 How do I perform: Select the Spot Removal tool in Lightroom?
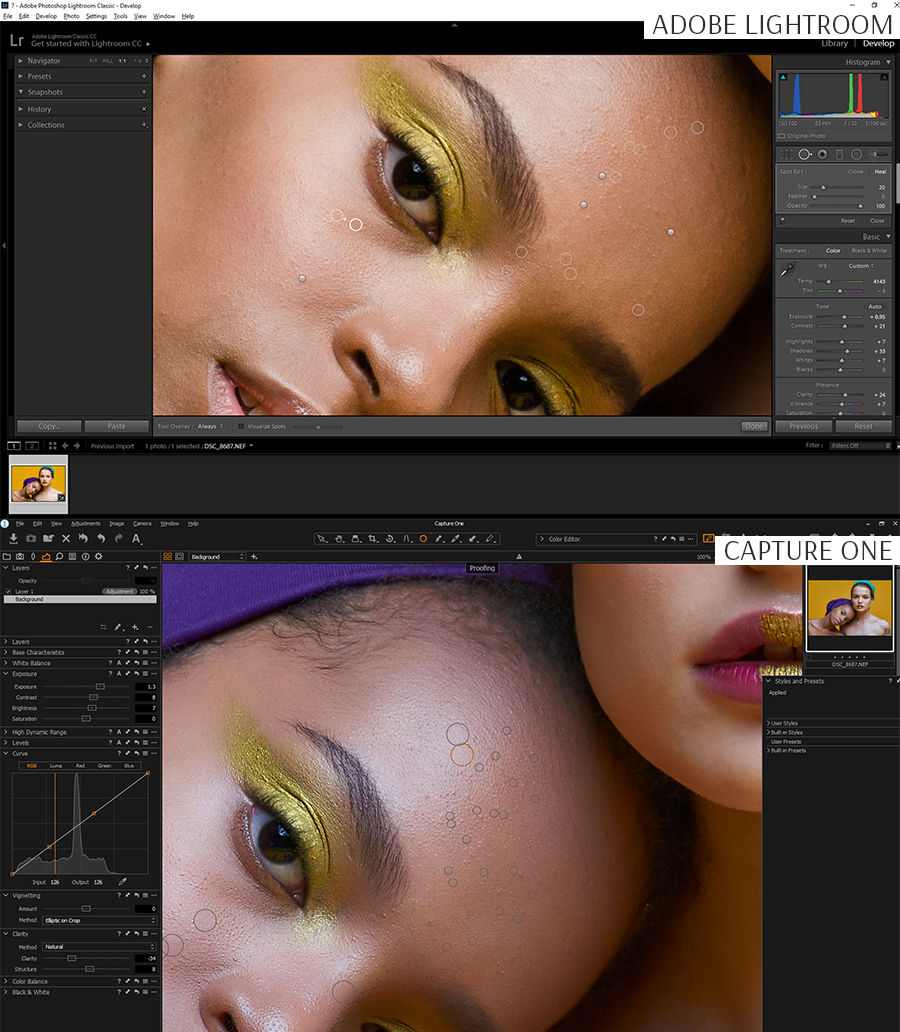(805, 154)
